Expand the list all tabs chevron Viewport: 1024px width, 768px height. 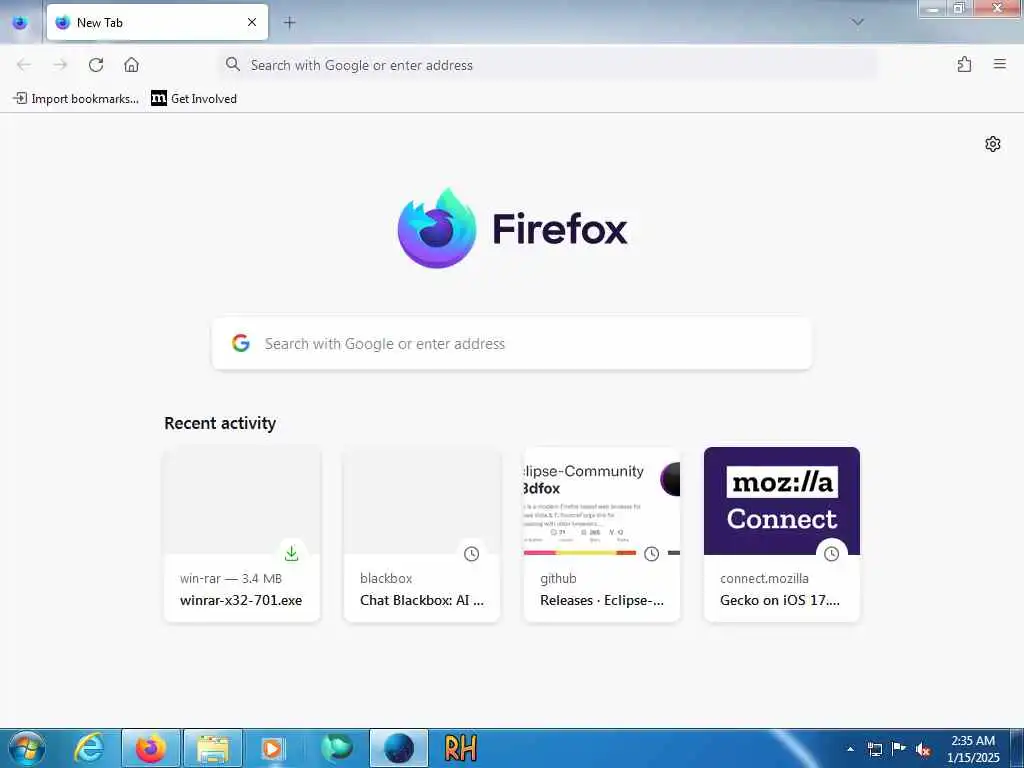(857, 22)
